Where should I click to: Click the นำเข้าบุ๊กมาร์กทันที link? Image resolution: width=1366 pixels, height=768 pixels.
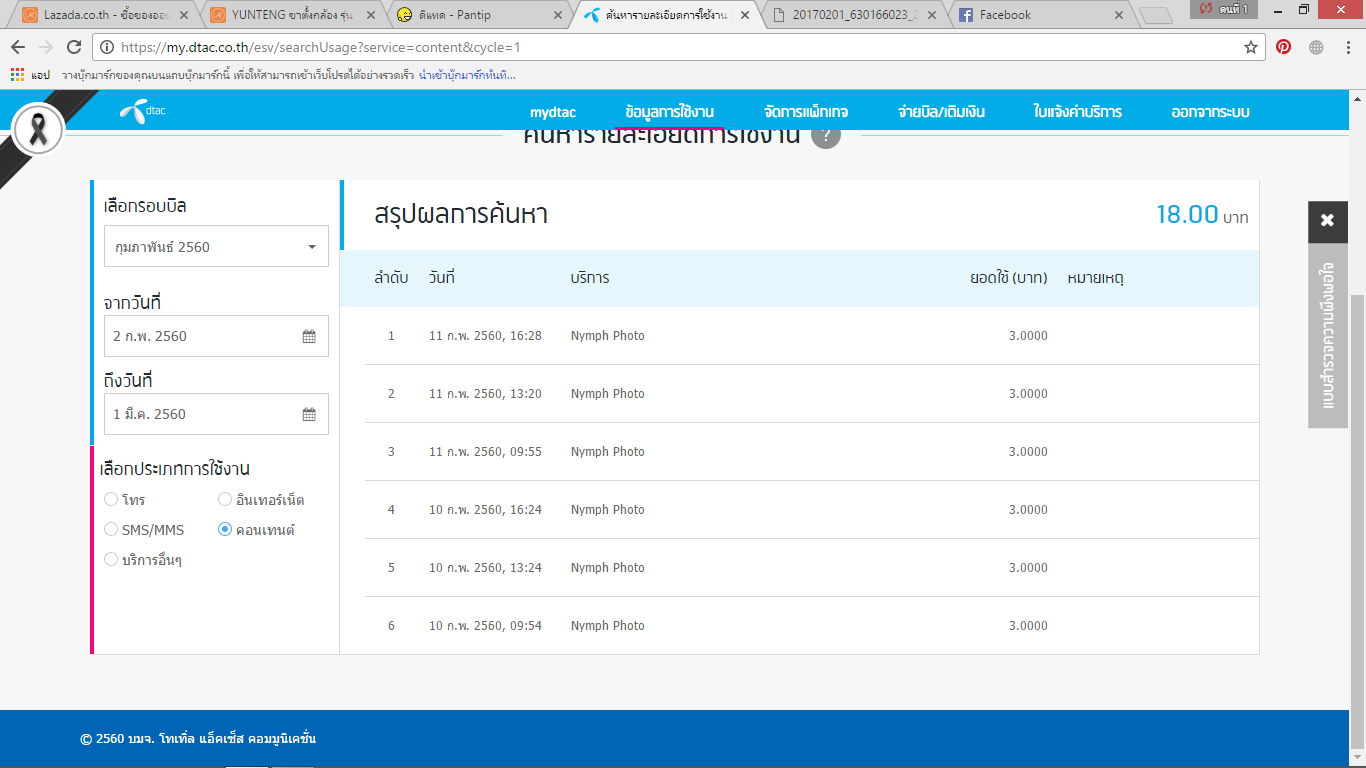pos(468,75)
